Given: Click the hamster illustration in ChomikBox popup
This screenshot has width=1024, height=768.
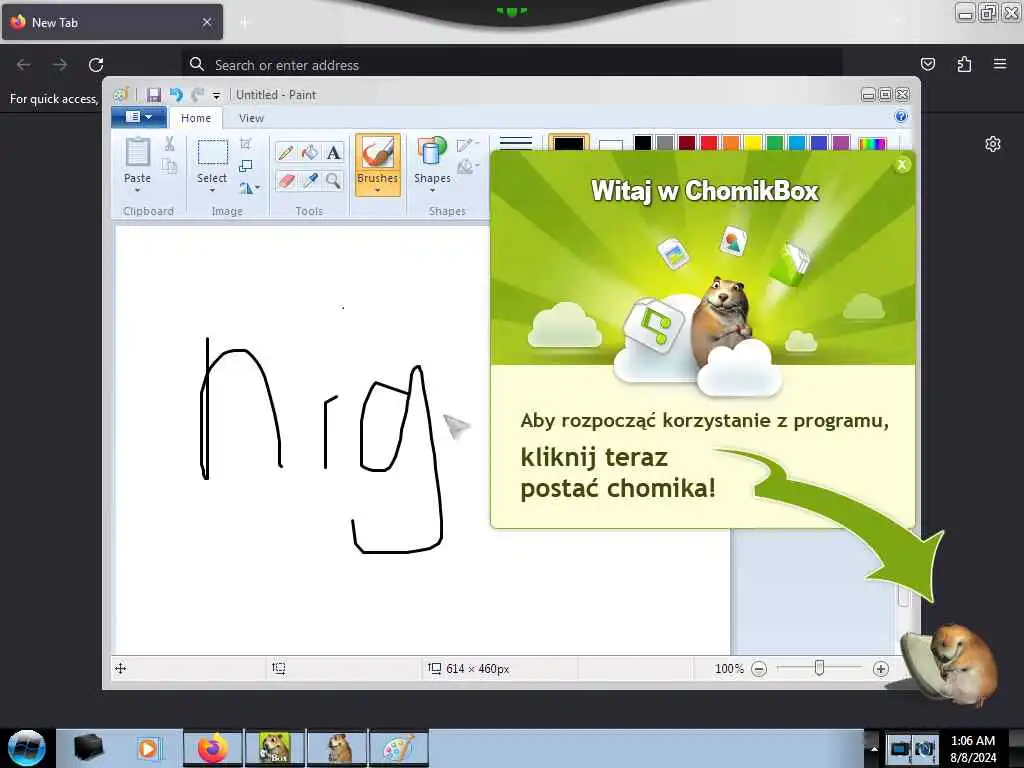Looking at the screenshot, I should 722,320.
